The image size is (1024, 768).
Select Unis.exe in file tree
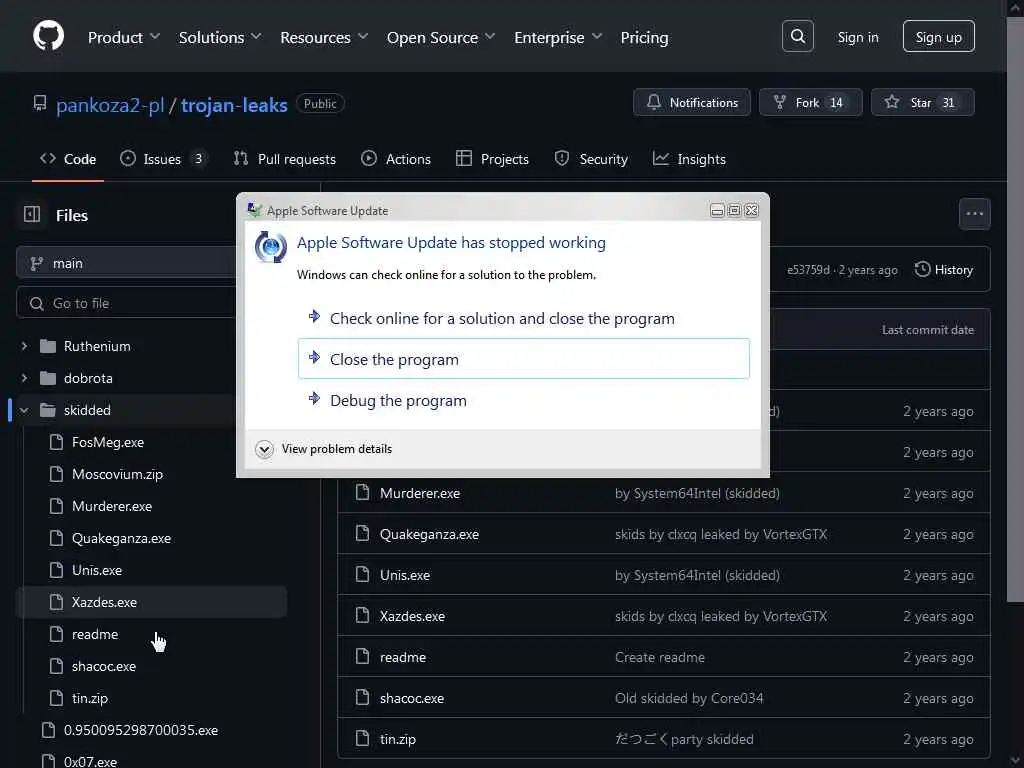97,570
